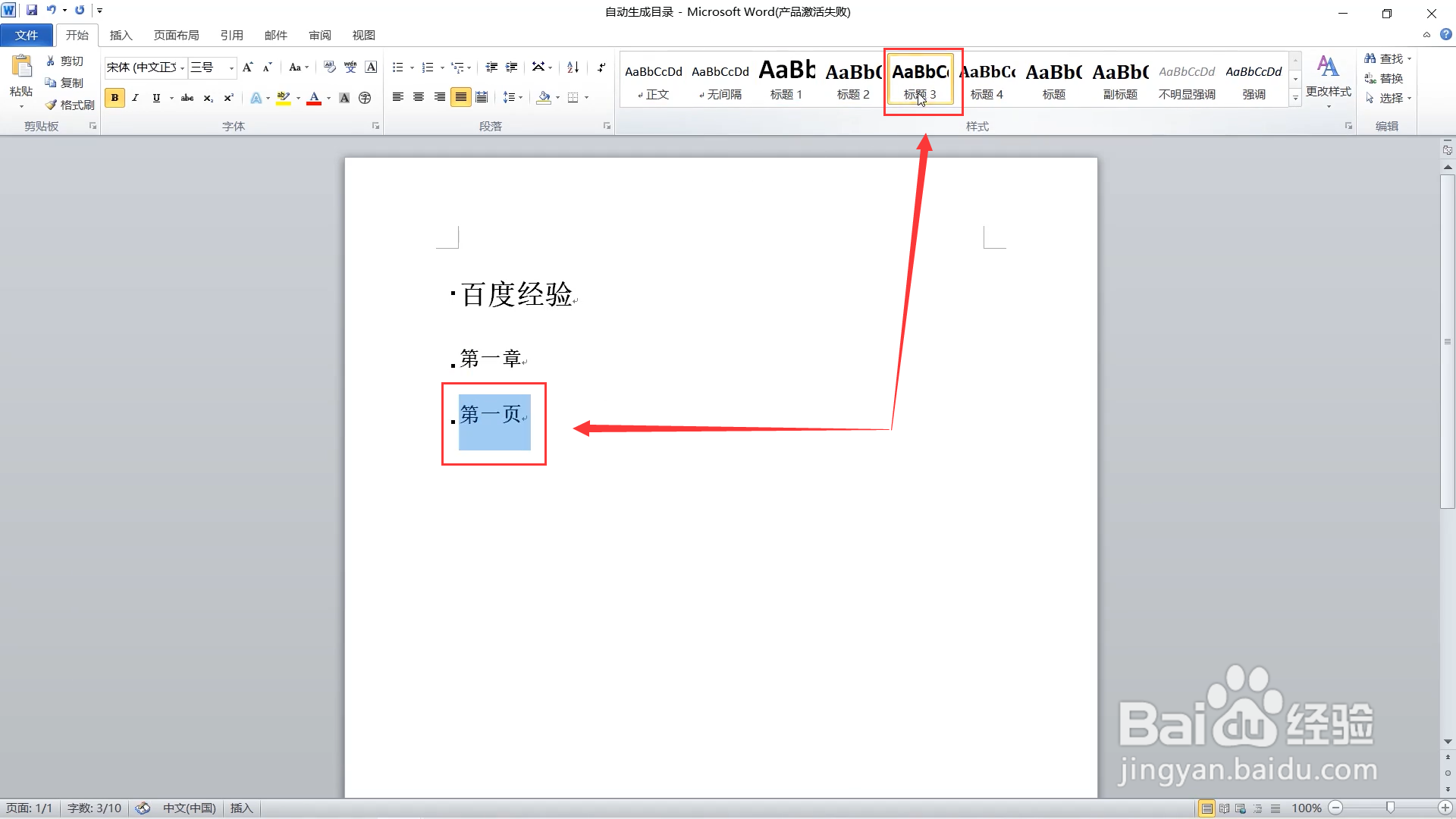Apply the 标题 1 style

(x=786, y=80)
